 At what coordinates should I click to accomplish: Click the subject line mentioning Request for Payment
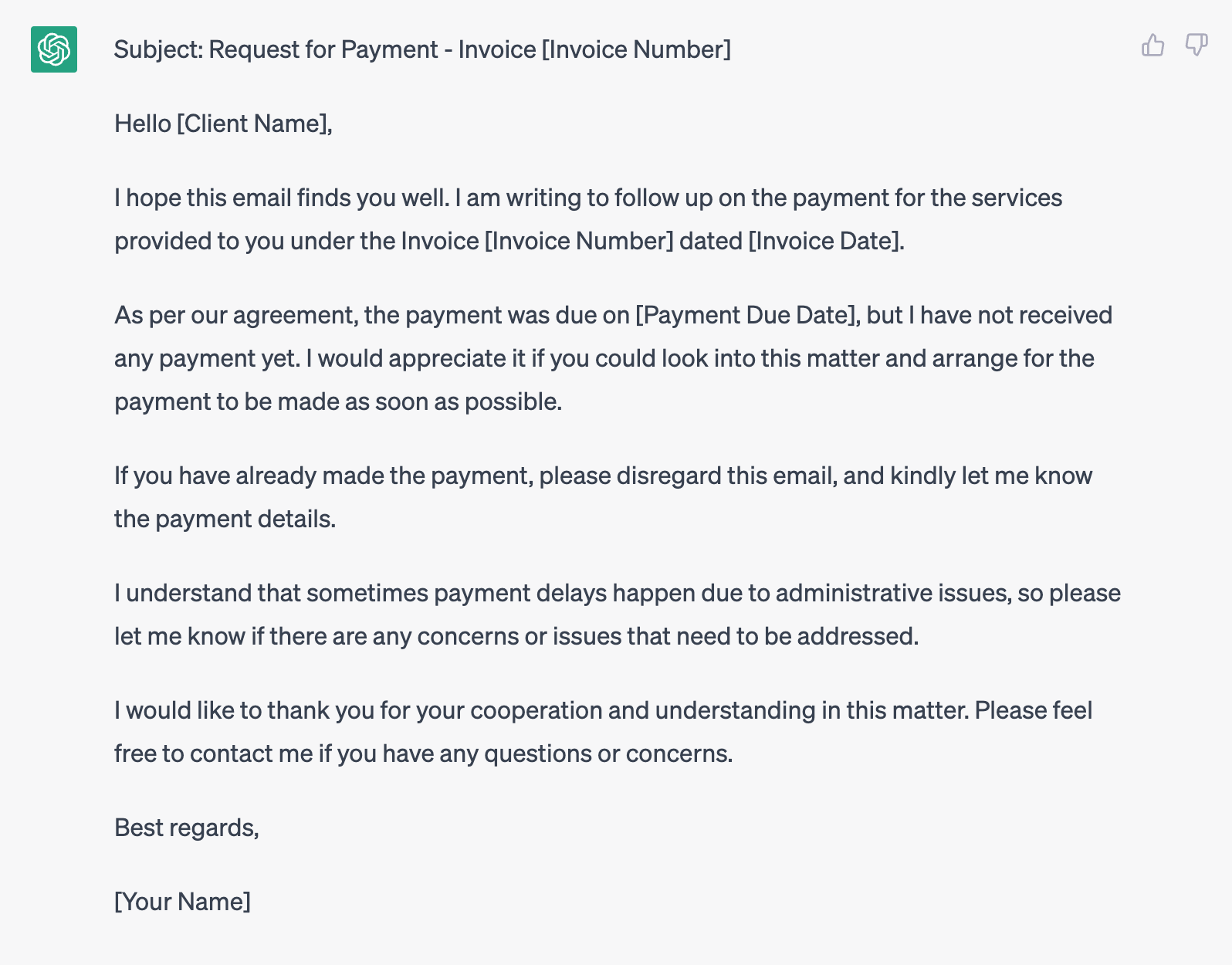422,49
